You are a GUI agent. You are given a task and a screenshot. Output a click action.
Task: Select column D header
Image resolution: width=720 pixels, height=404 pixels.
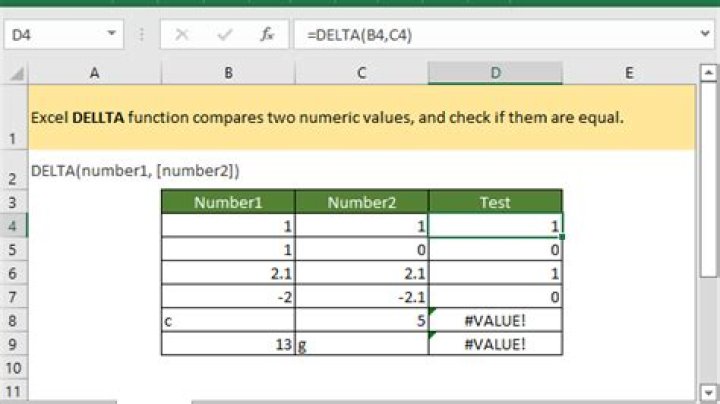(x=495, y=73)
